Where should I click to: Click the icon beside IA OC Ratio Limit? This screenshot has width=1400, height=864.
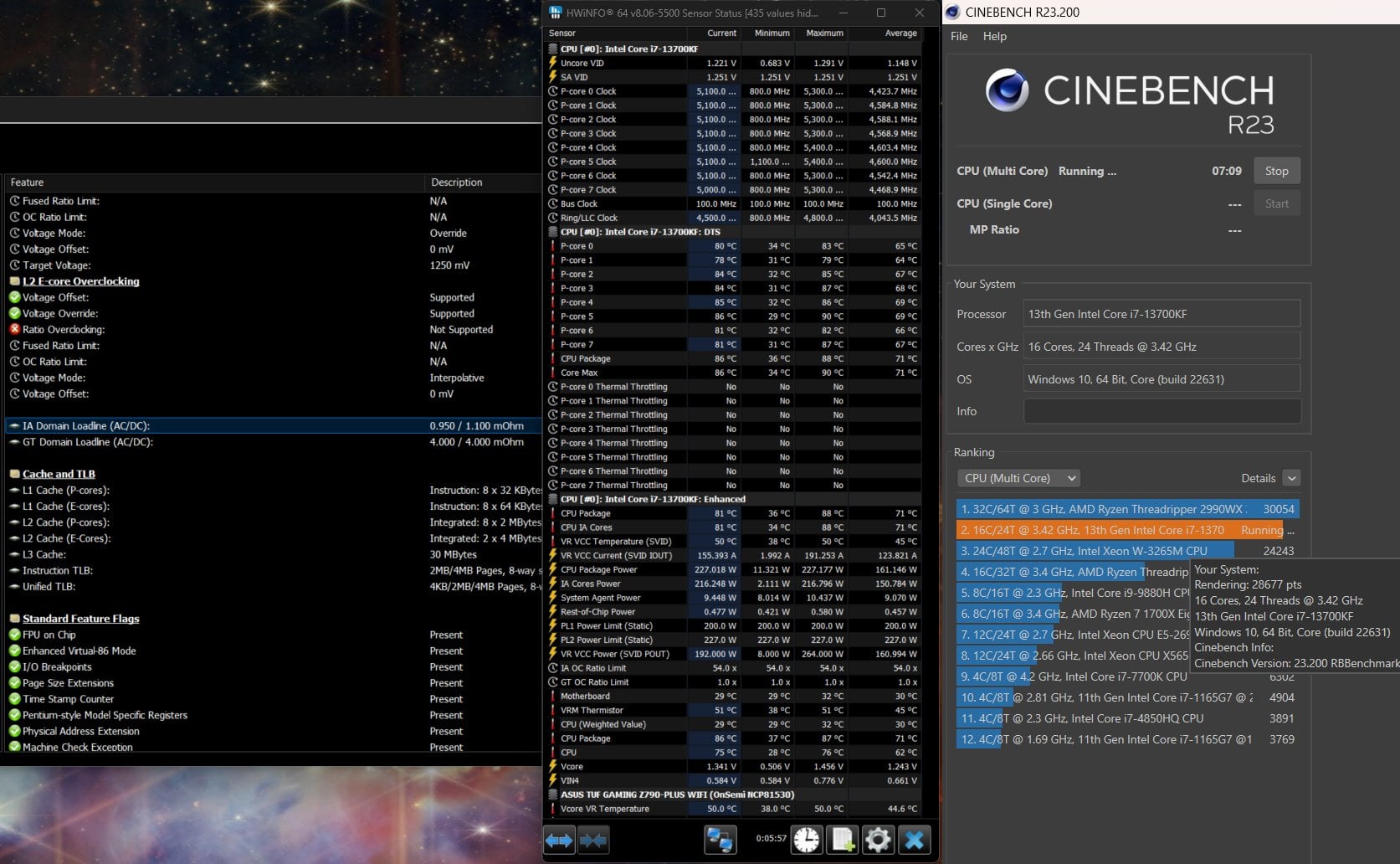coord(553,668)
